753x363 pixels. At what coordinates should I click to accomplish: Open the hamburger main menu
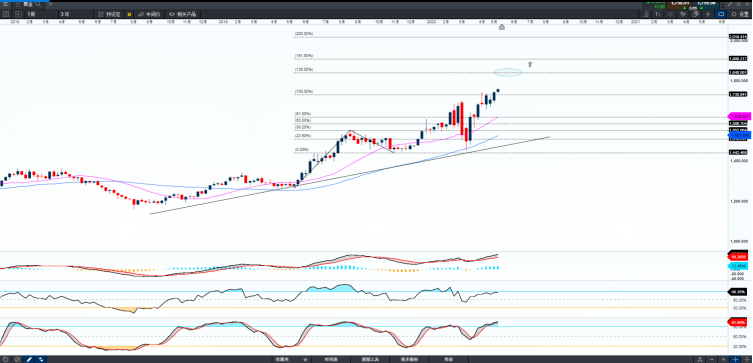(5, 4)
